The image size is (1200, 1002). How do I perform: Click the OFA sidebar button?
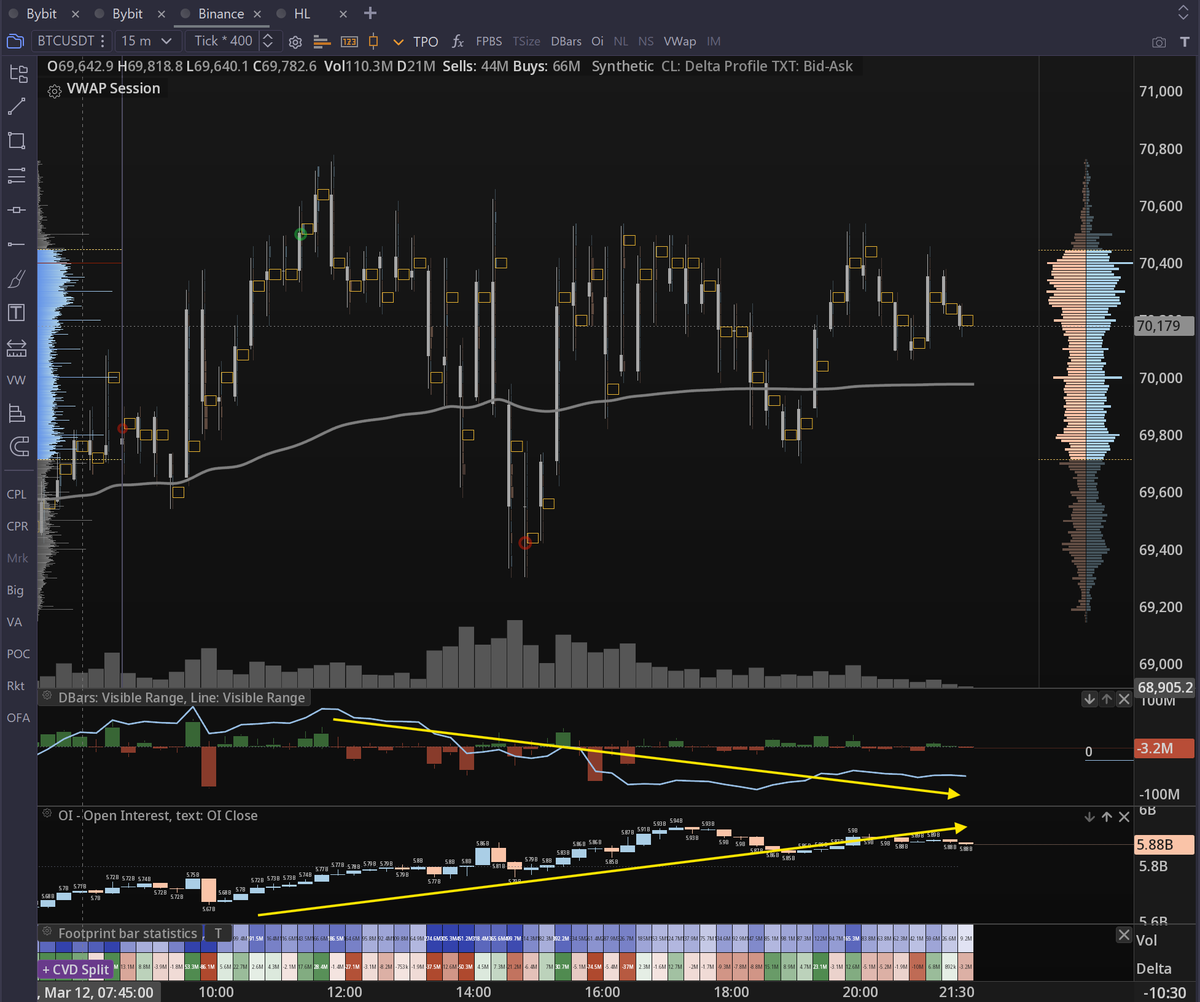point(17,717)
